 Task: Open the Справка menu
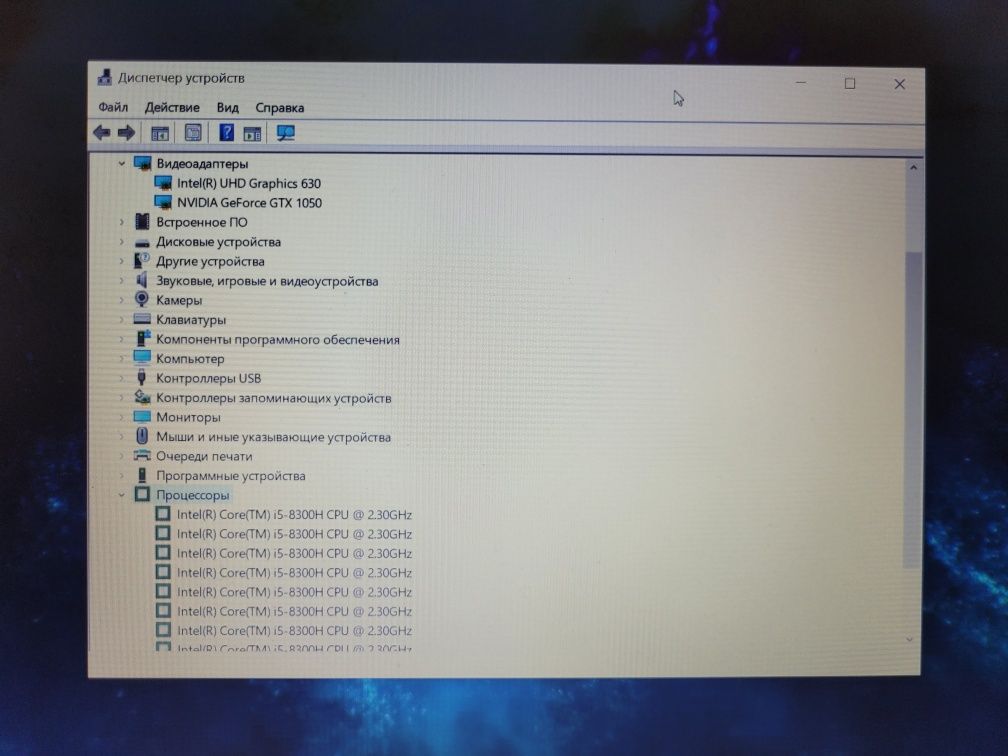[x=280, y=107]
